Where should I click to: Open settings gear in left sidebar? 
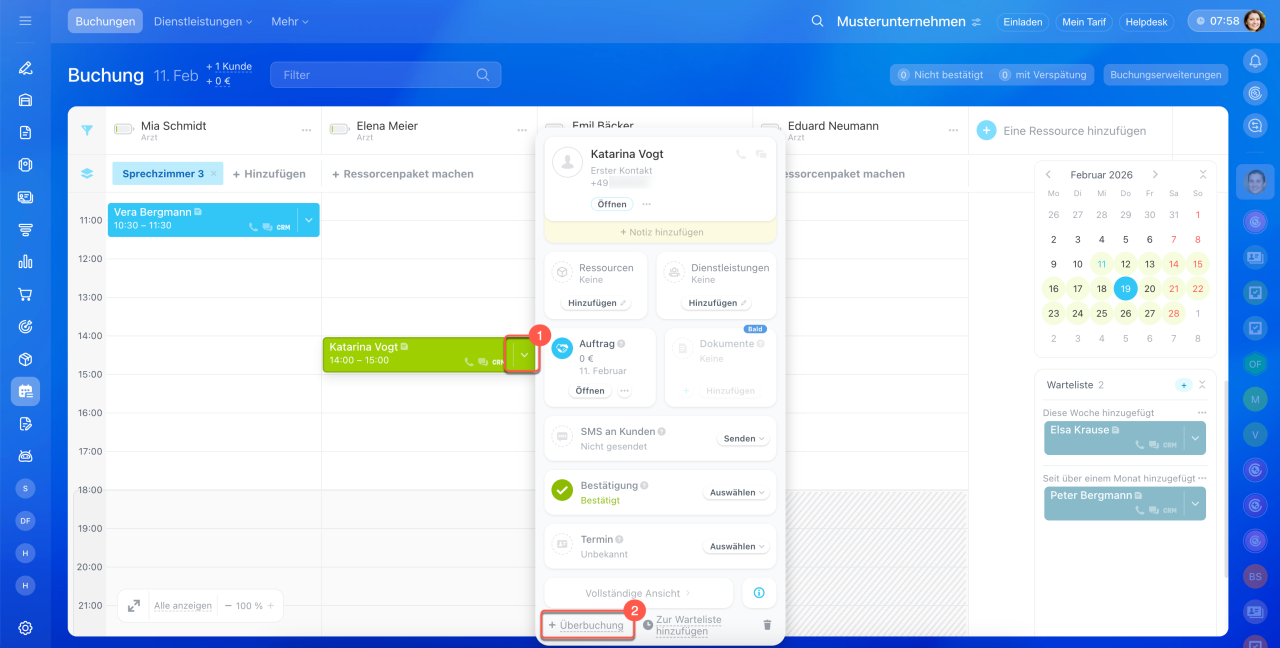(25, 628)
